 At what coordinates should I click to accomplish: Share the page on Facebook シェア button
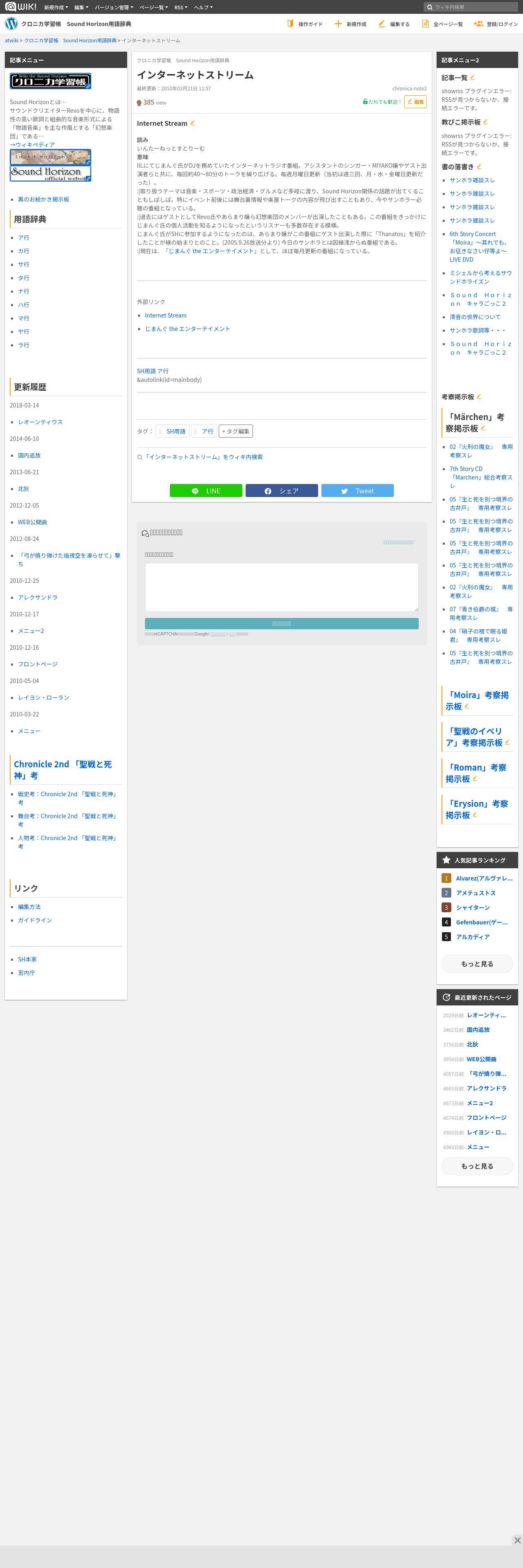(282, 491)
